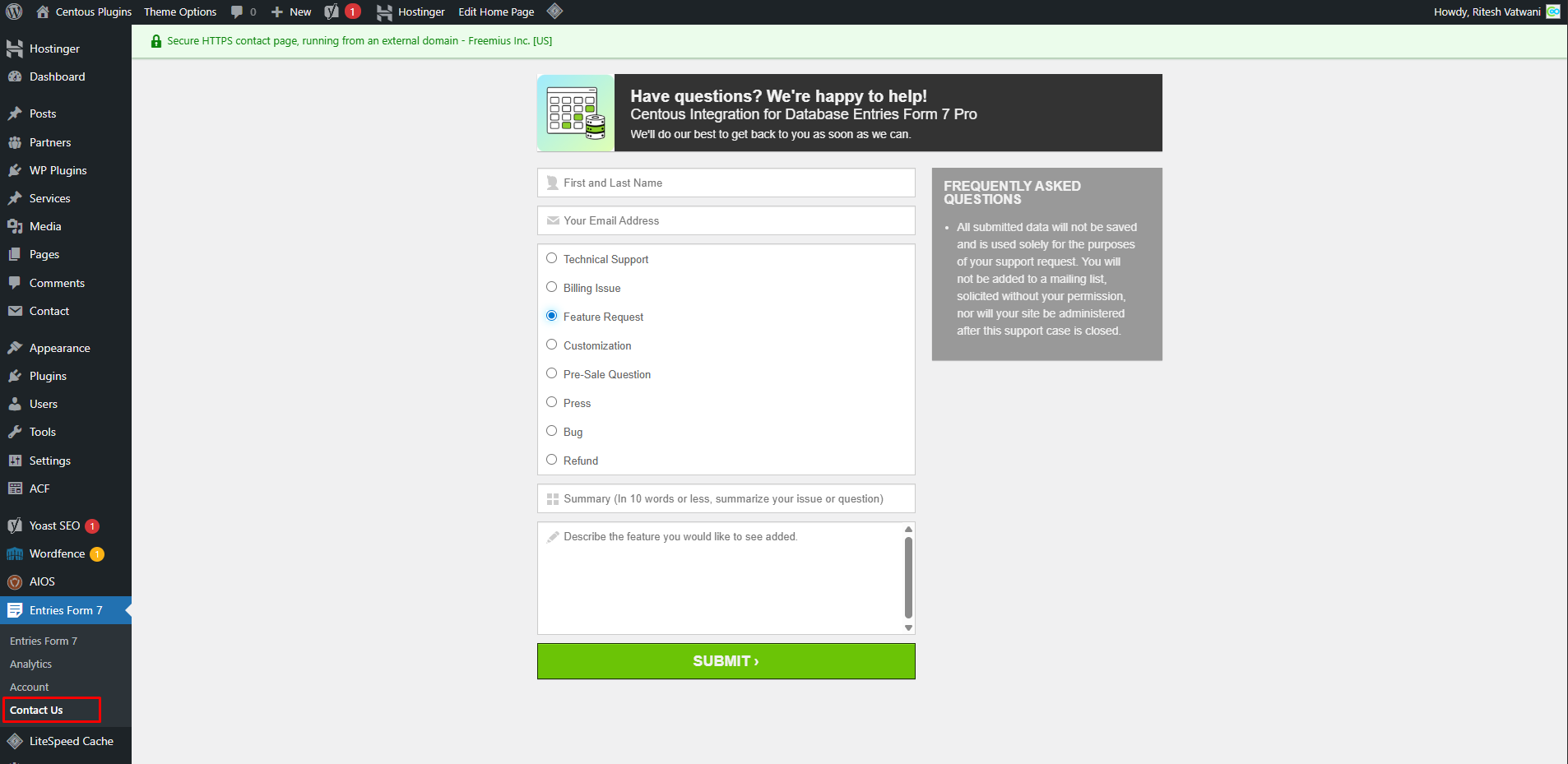Click the Media sidebar icon

click(x=15, y=226)
